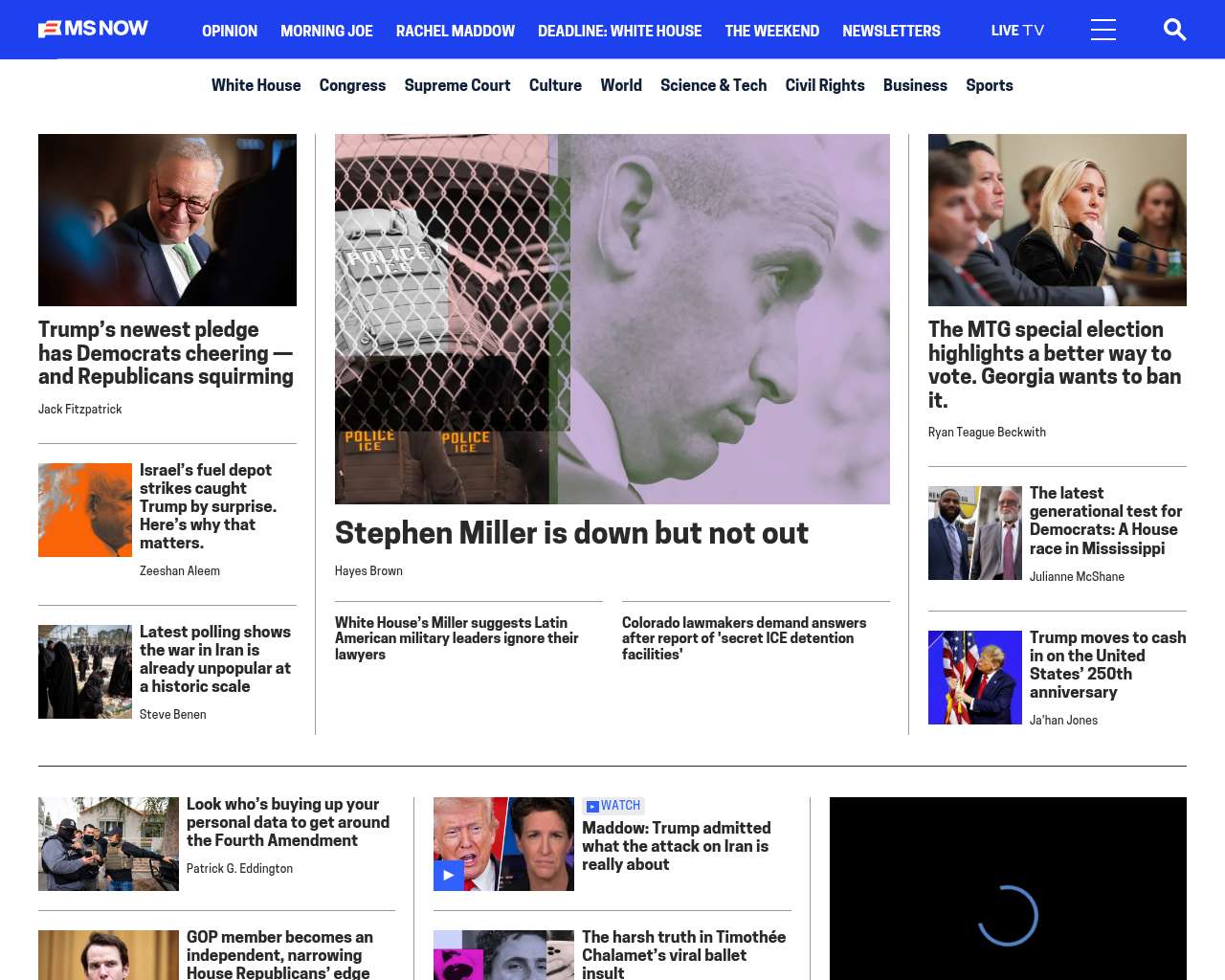Select Rachel Maddow in top navigation
This screenshot has width=1225, height=980.
point(456,31)
